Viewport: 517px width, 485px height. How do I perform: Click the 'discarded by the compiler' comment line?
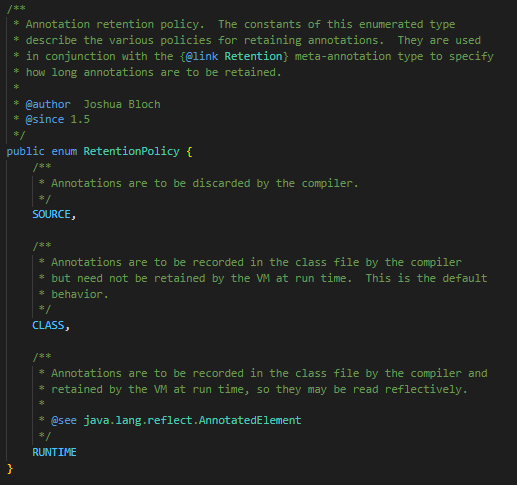[199, 183]
